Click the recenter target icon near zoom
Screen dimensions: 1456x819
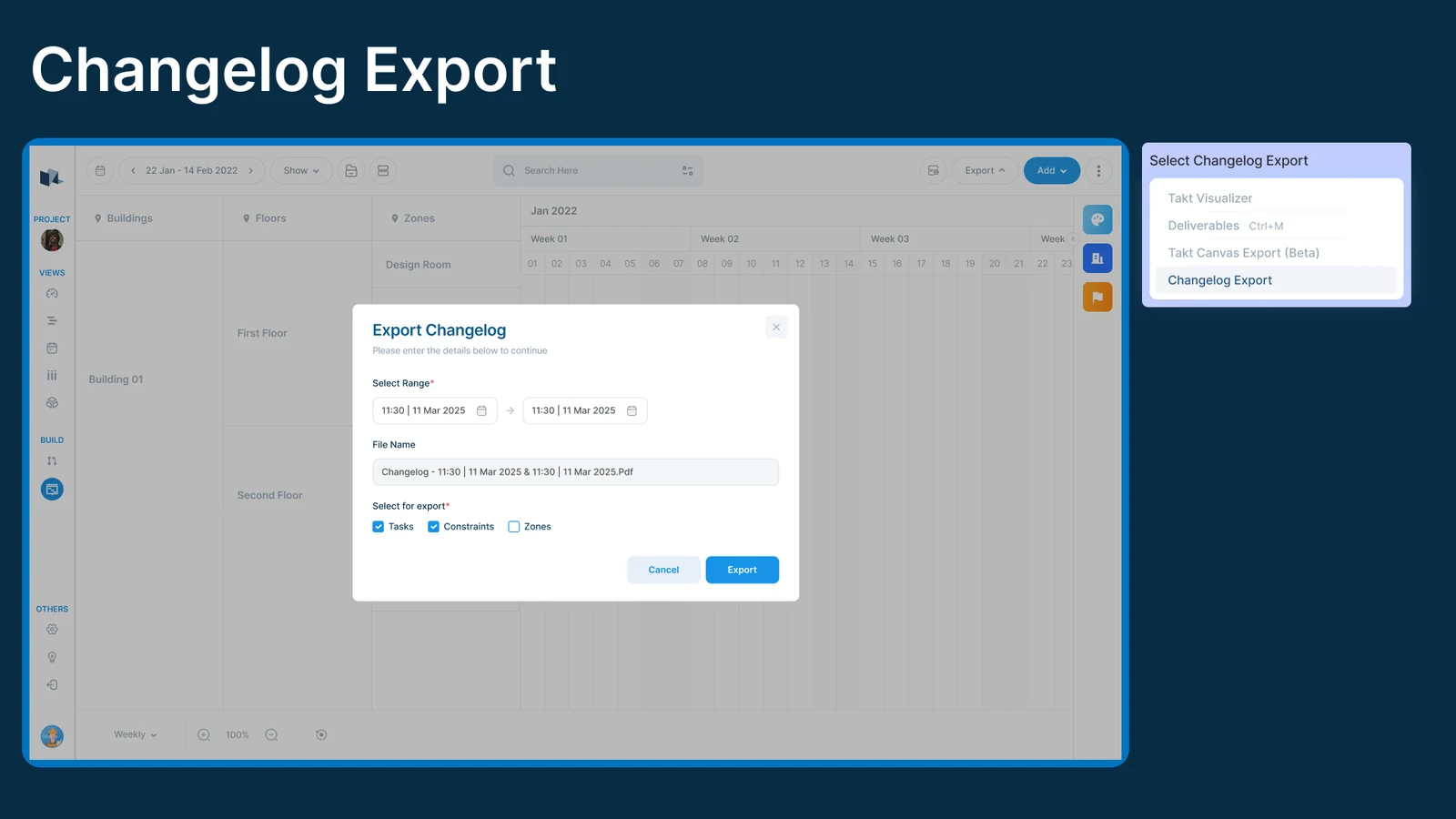(x=321, y=734)
